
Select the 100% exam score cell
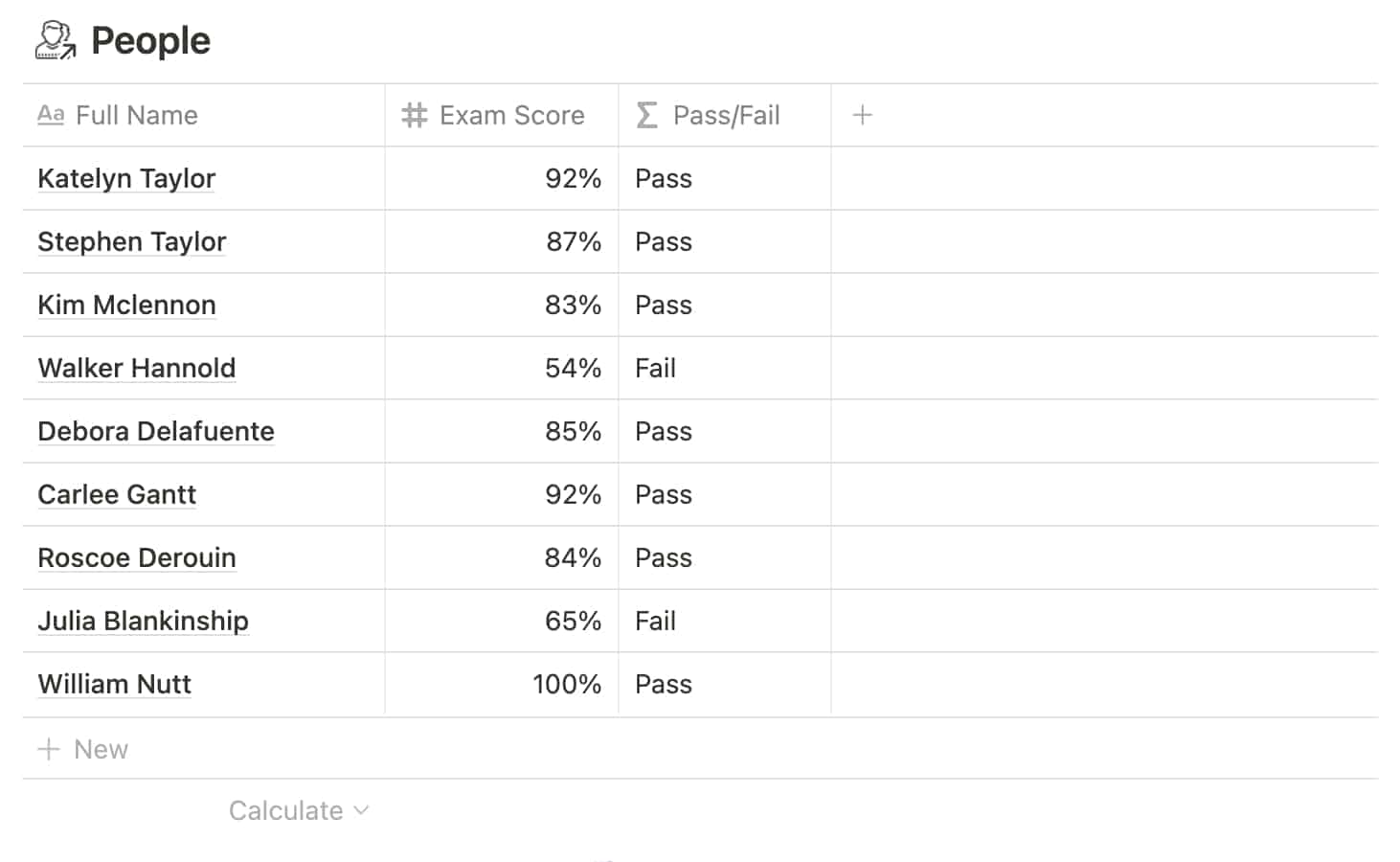click(502, 684)
